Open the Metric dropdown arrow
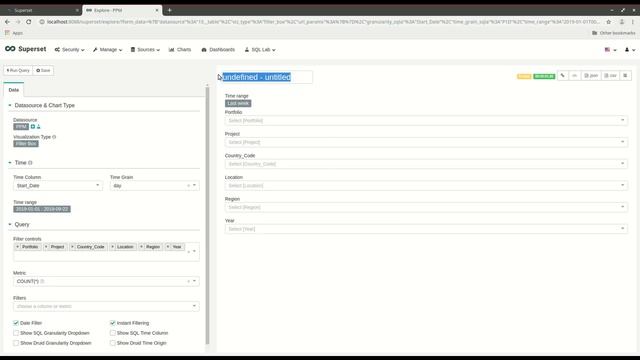 (x=194, y=281)
